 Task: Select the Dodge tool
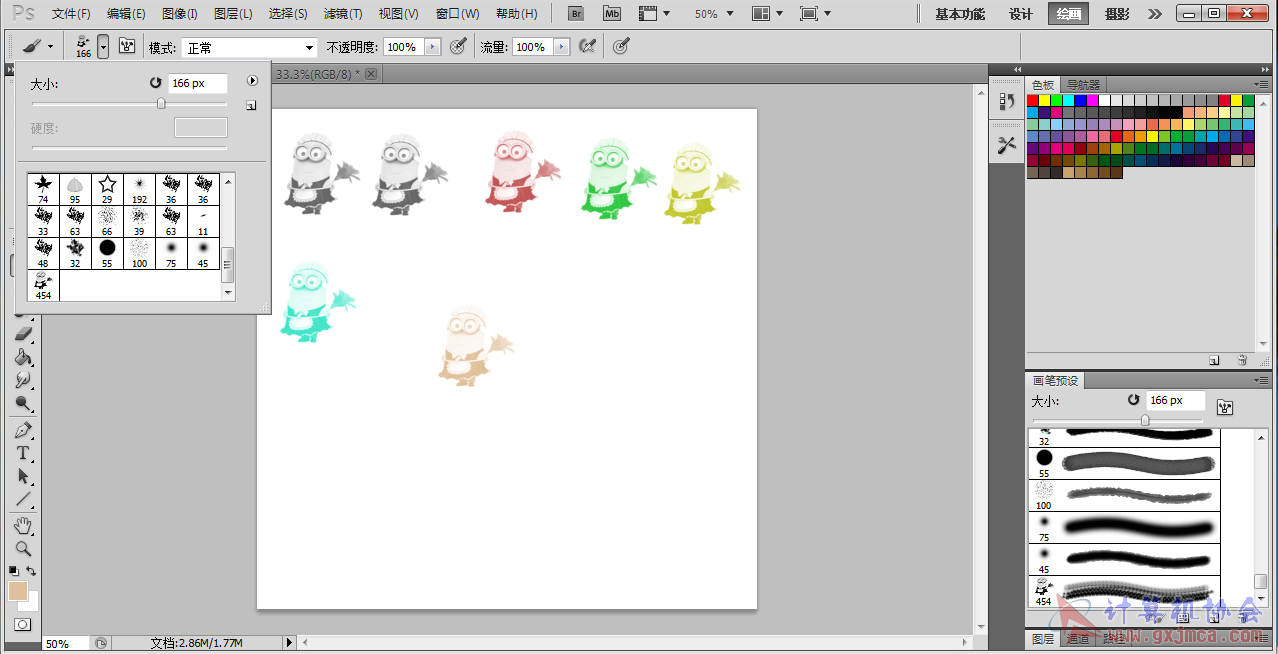pos(23,404)
